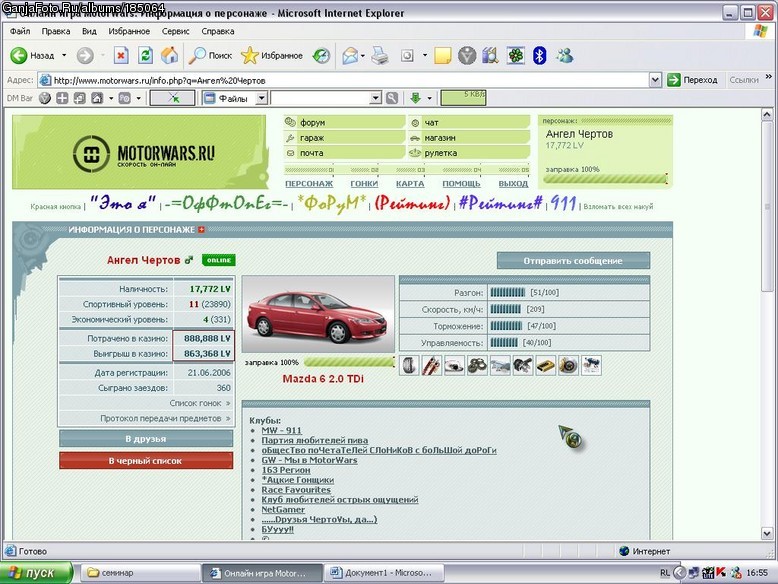Stop page loading with red X icon

click(121, 56)
